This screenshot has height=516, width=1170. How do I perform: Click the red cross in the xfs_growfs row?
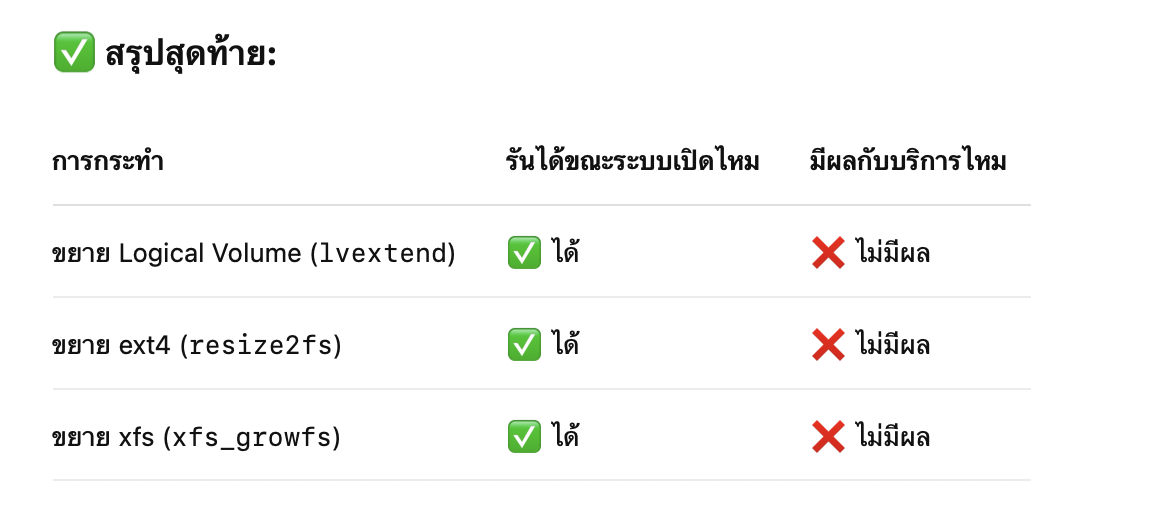pyautogui.click(x=828, y=437)
